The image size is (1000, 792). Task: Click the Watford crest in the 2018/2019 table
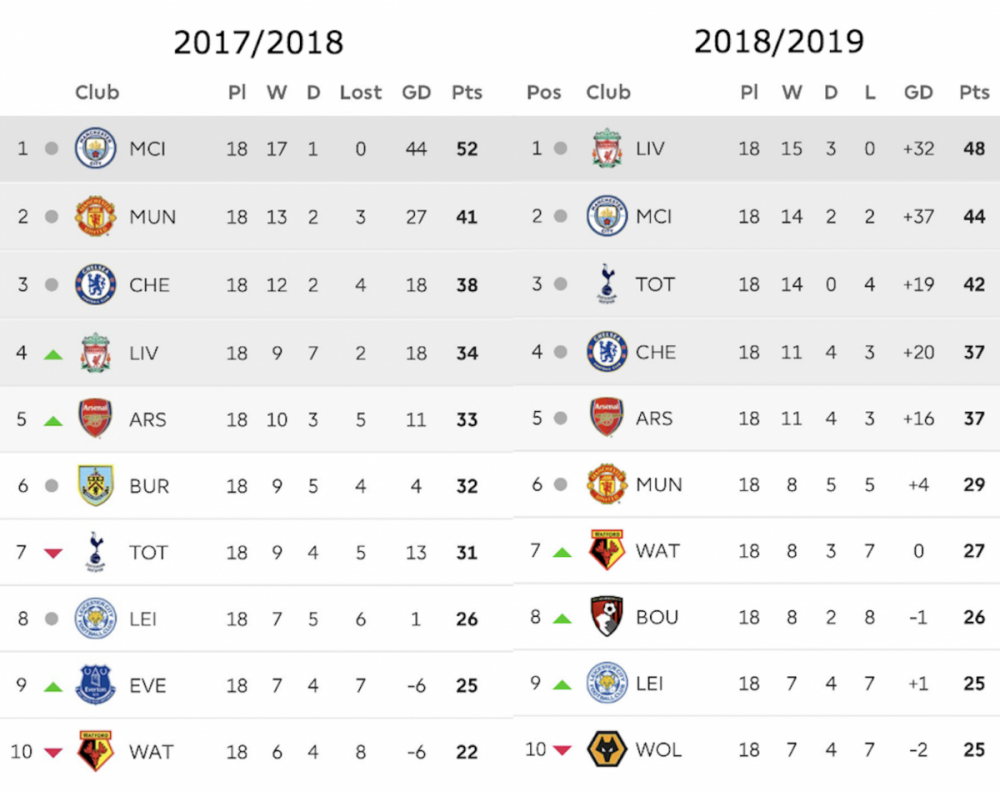pos(607,550)
